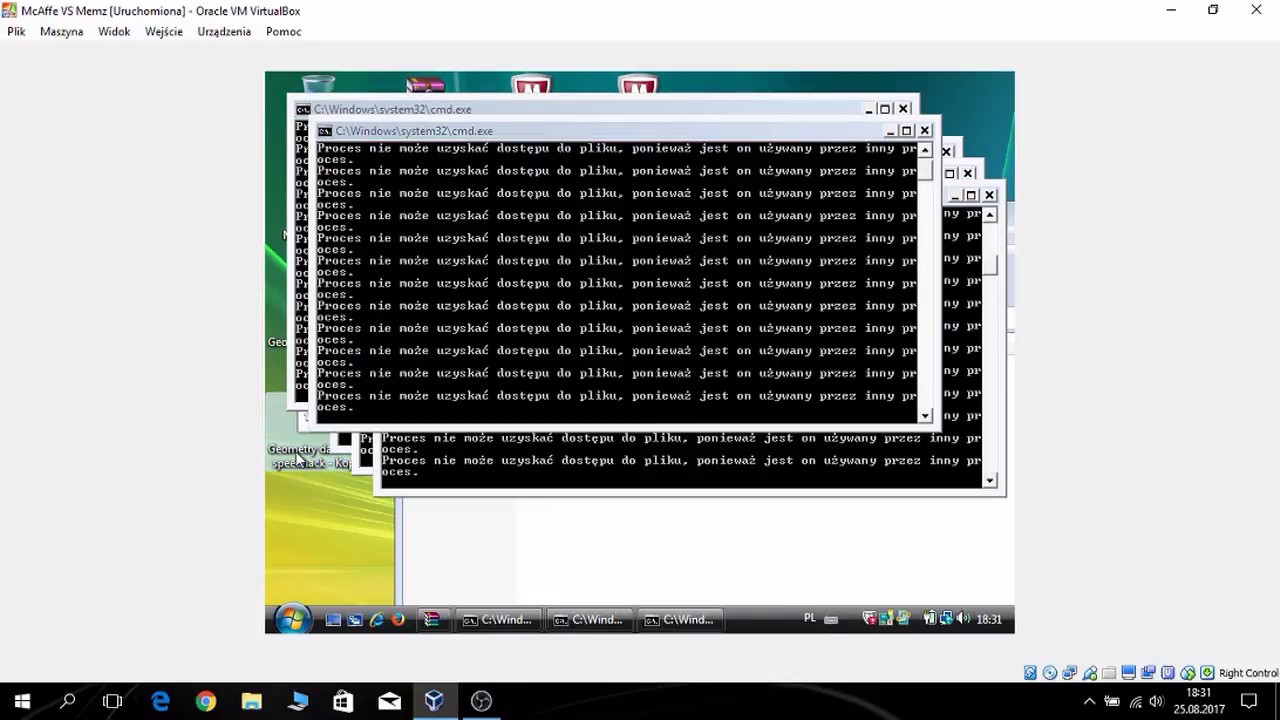
Task: Select the third C:\Wind... taskbar button
Action: click(680, 620)
